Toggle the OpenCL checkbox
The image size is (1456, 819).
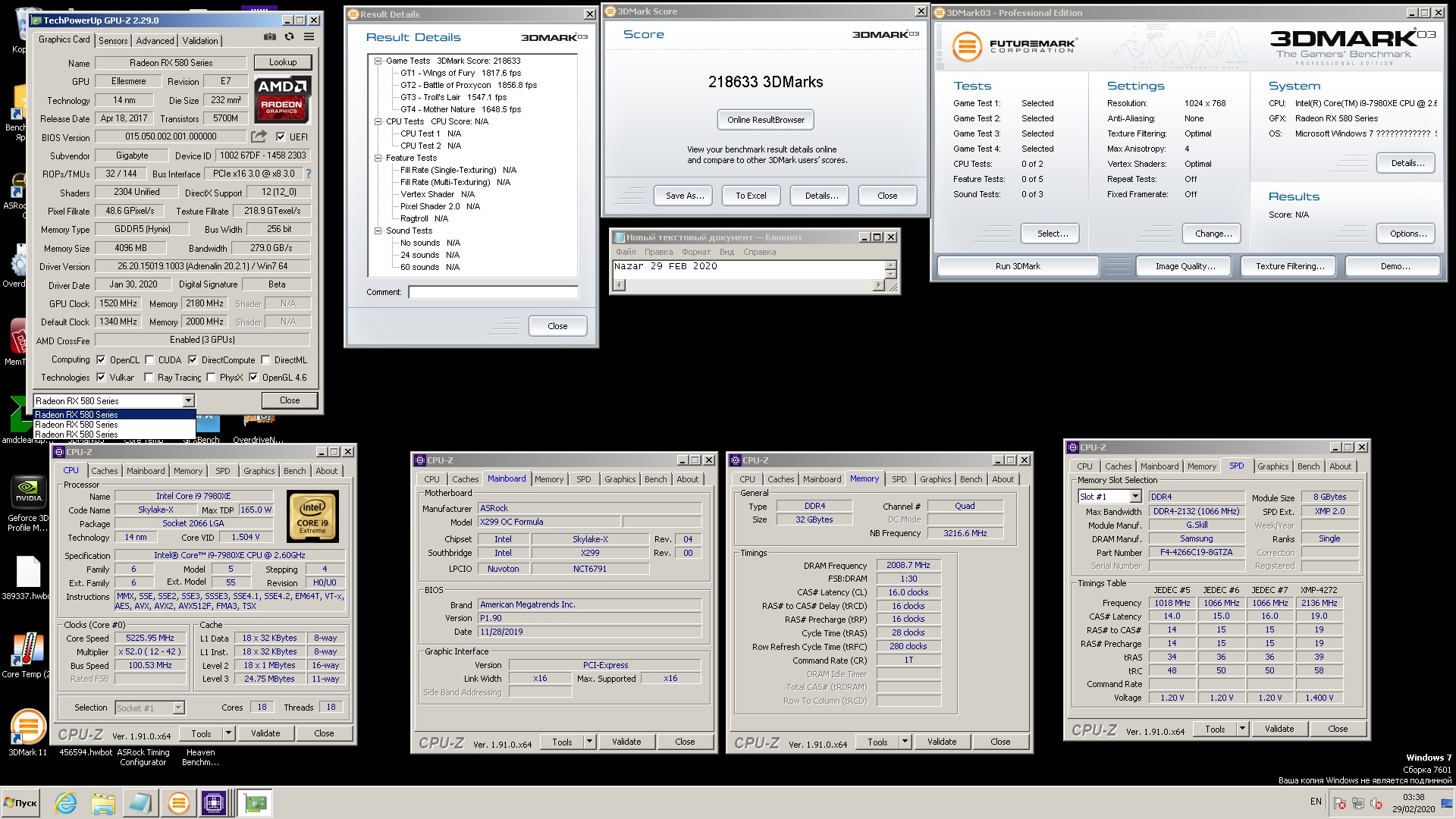[101, 360]
